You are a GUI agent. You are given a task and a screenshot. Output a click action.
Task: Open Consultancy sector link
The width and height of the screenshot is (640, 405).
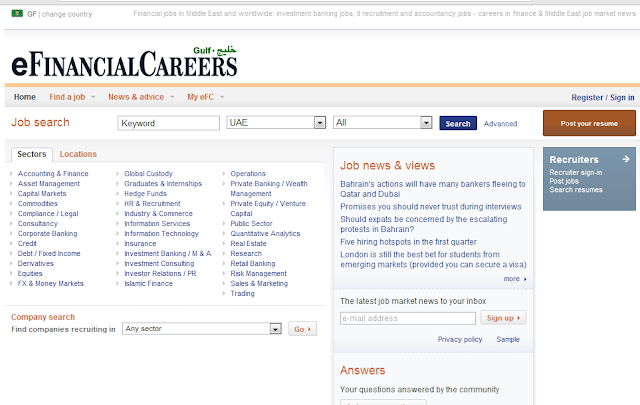tap(38, 223)
